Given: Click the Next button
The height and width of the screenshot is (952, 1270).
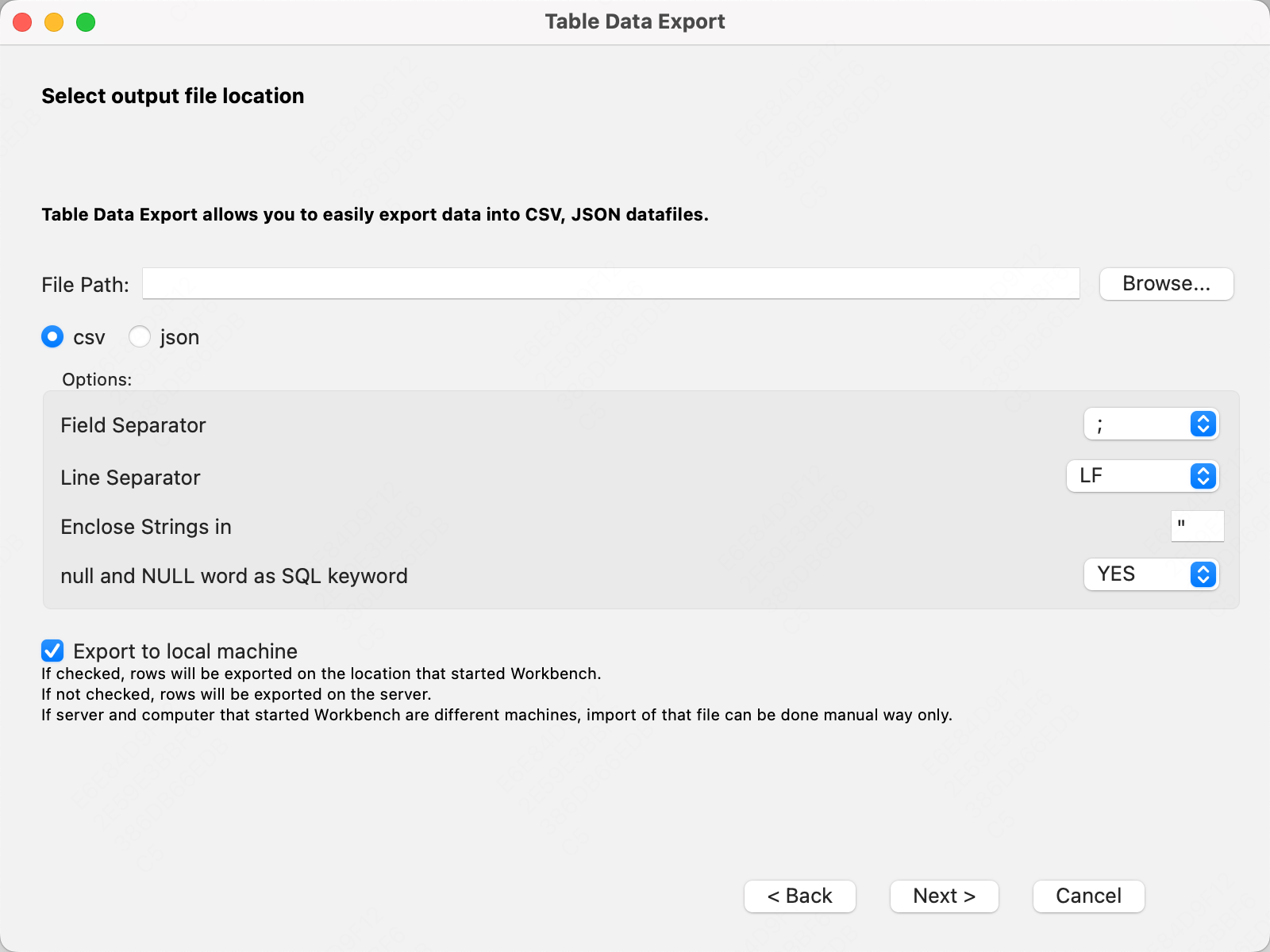Looking at the screenshot, I should (944, 896).
